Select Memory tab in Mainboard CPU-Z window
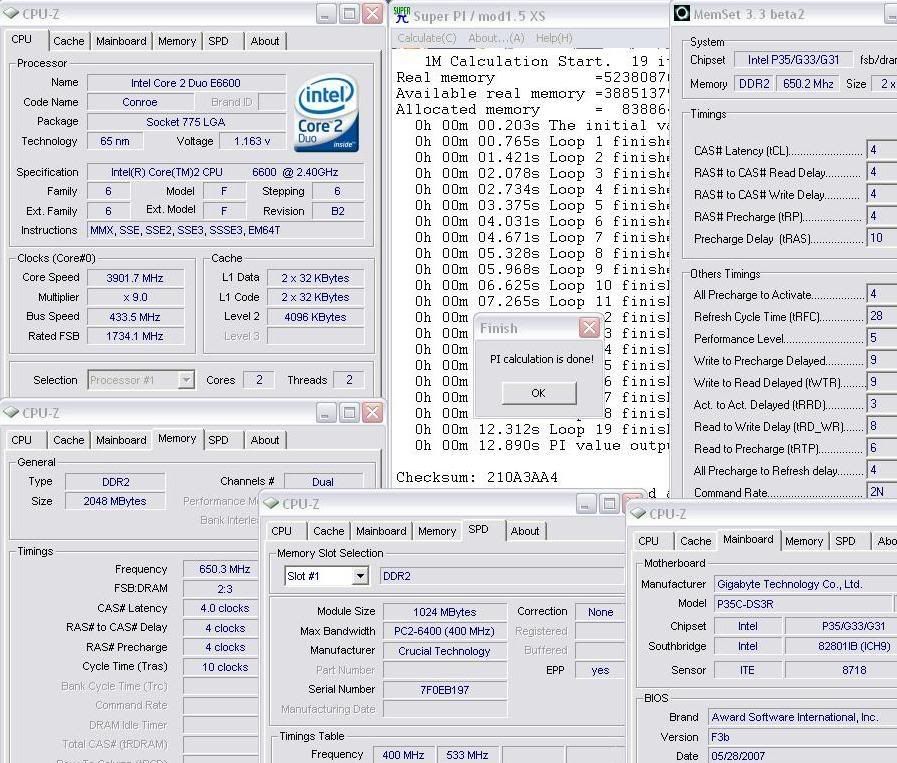The height and width of the screenshot is (763, 897). 804,541
